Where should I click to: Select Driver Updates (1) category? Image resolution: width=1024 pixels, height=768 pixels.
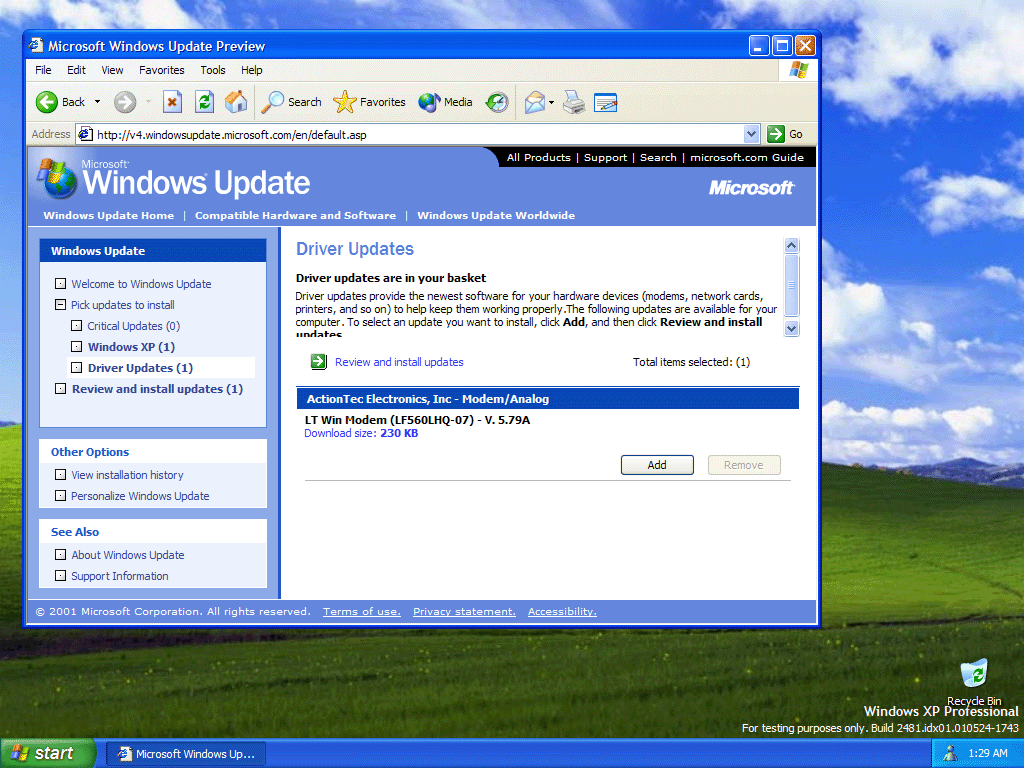[140, 368]
